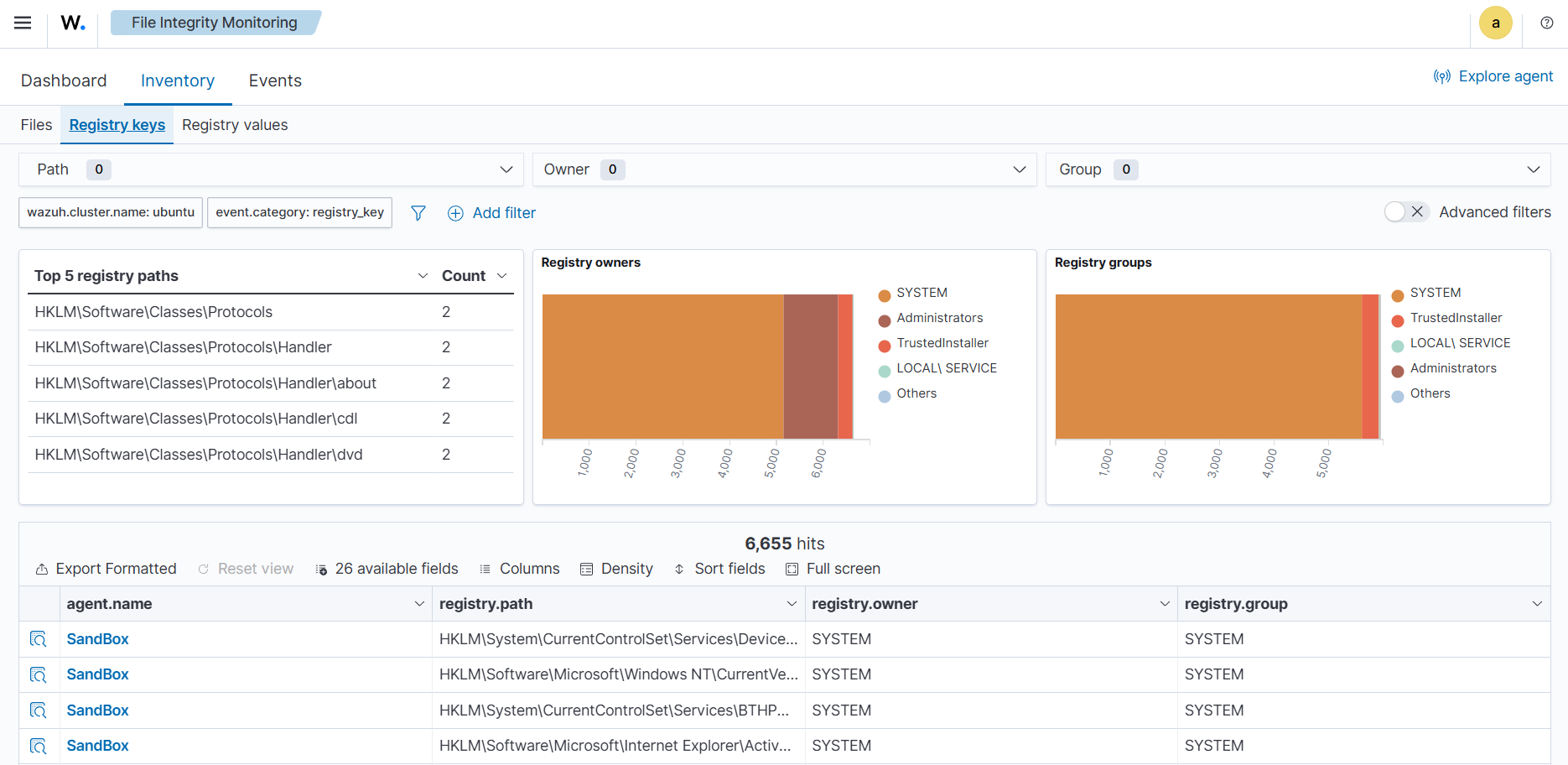Click the Columns list icon

[x=485, y=570]
